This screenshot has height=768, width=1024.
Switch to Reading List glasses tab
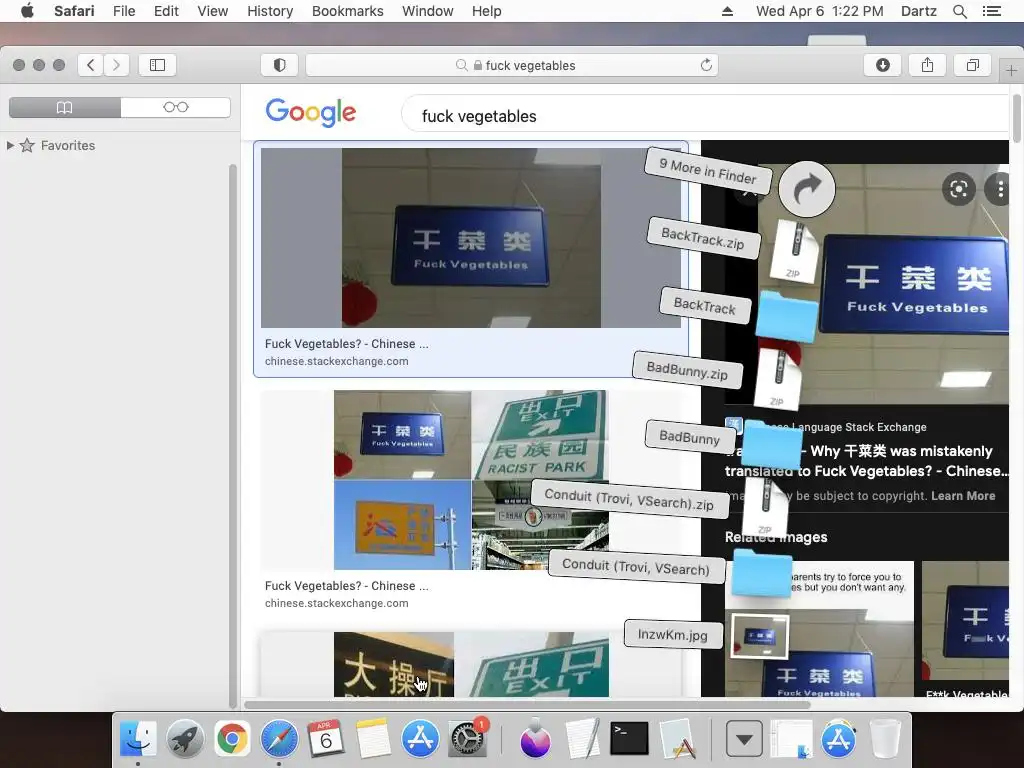(x=176, y=107)
